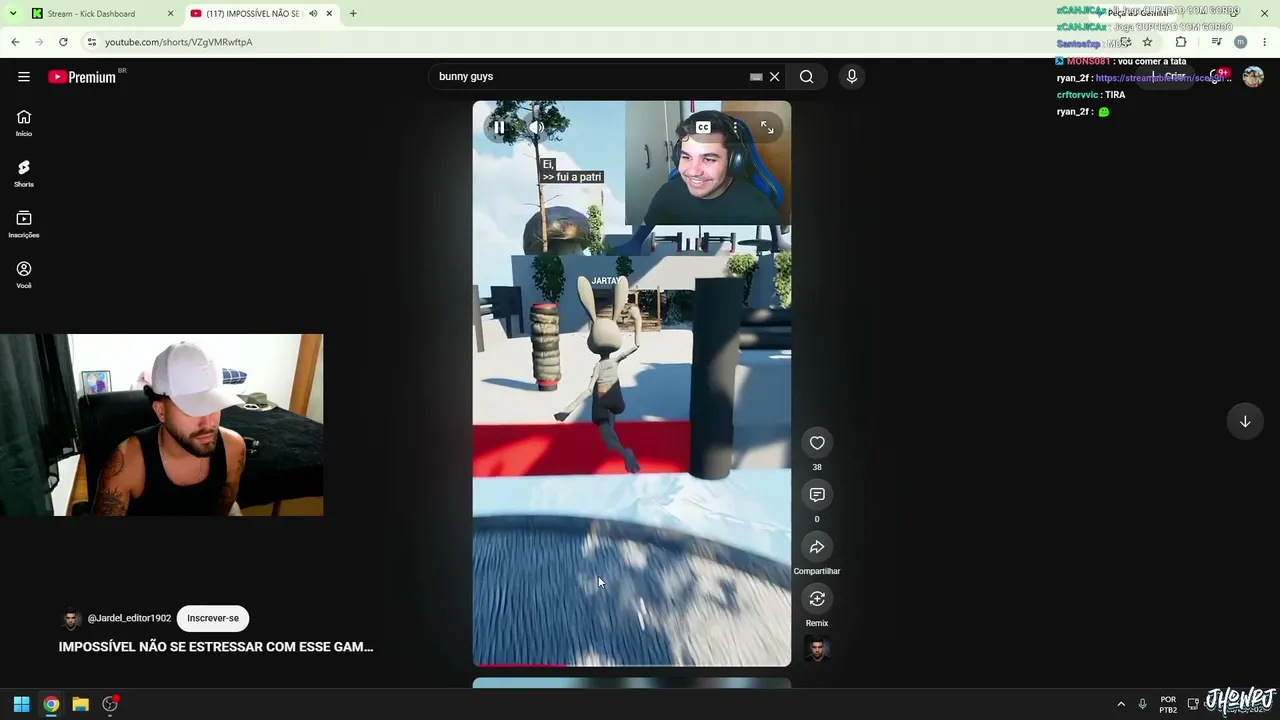Remix this Short

817,599
